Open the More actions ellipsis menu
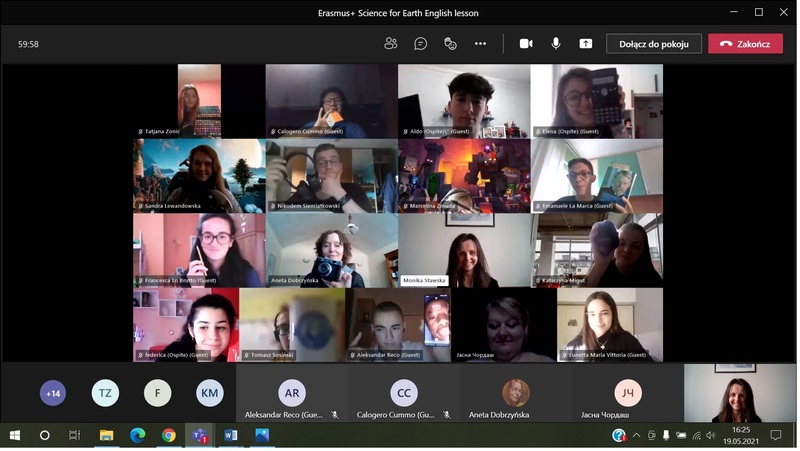 480,44
